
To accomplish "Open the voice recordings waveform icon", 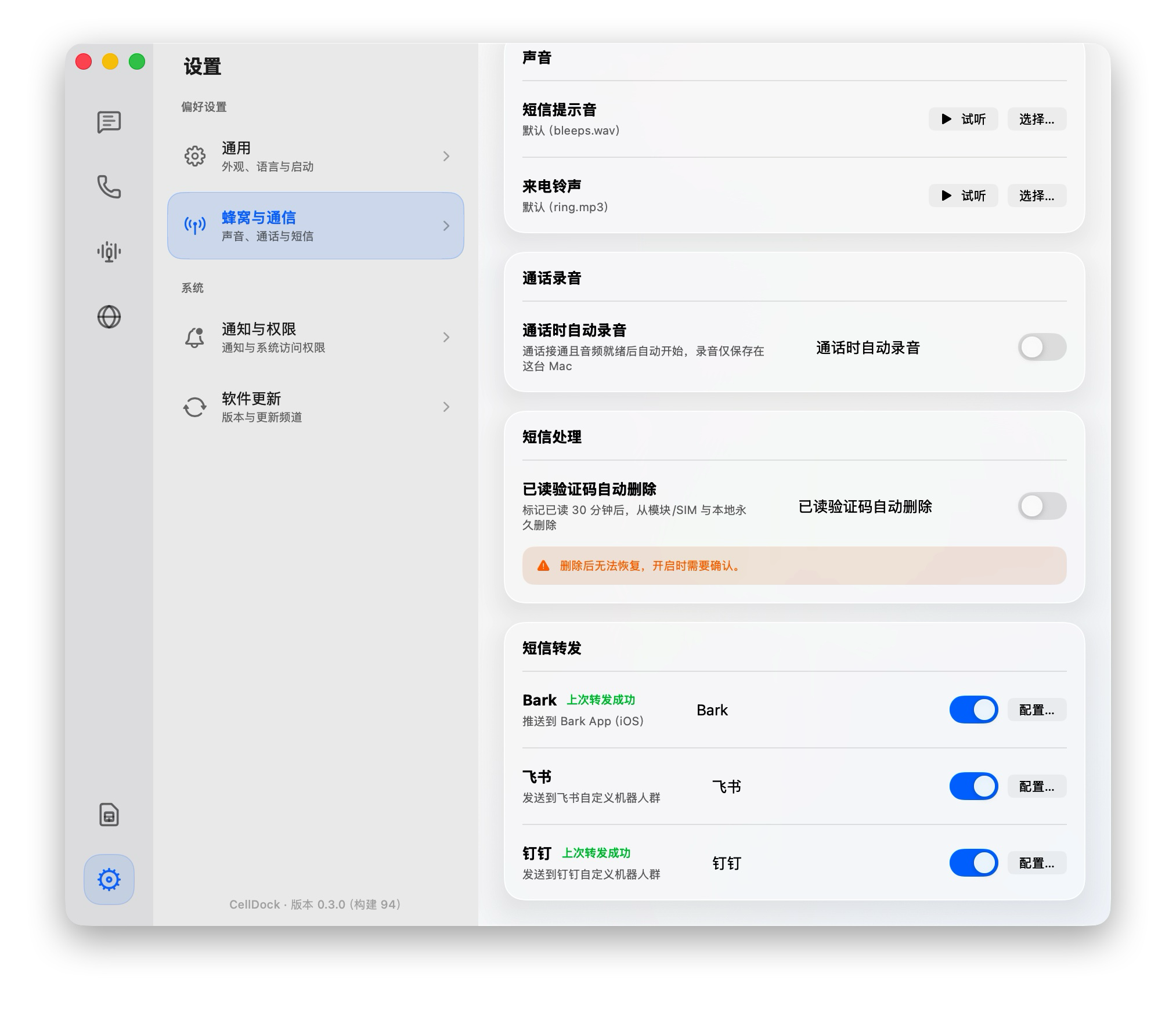I will (x=109, y=252).
